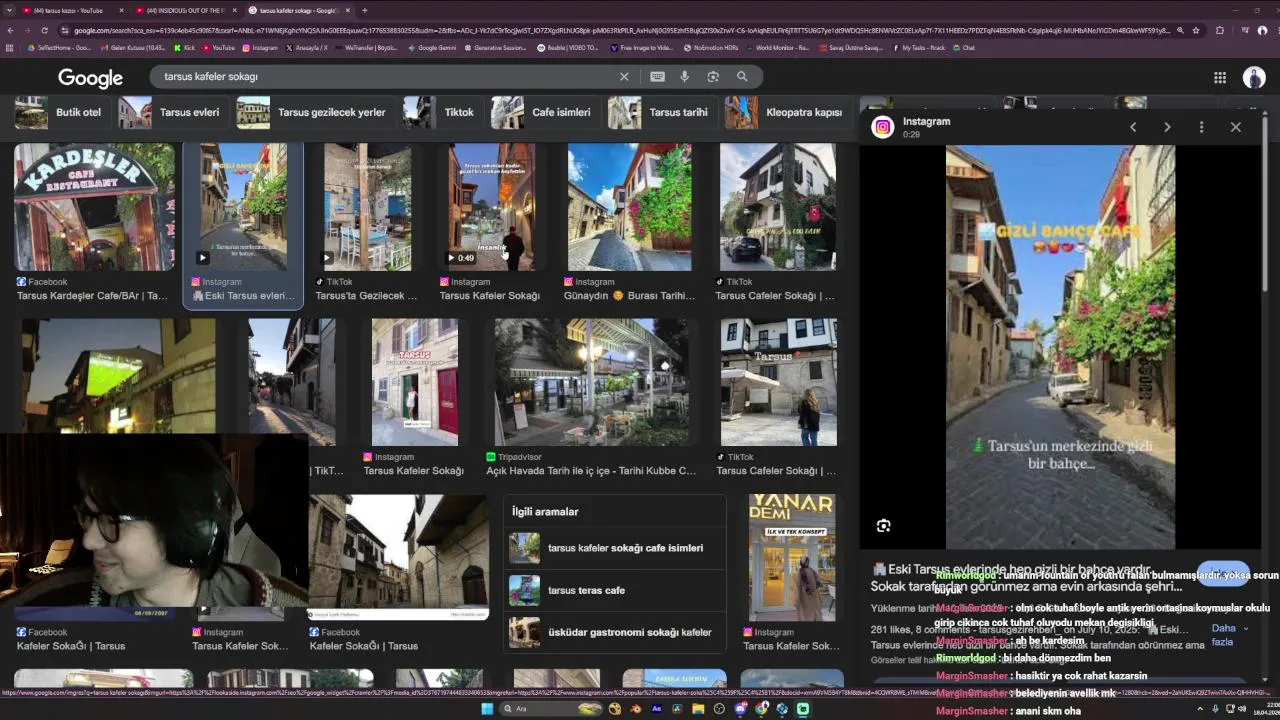Open Tarsus'ta Gezilecek TikTok result link
This screenshot has height=720, width=1280.
(366, 296)
